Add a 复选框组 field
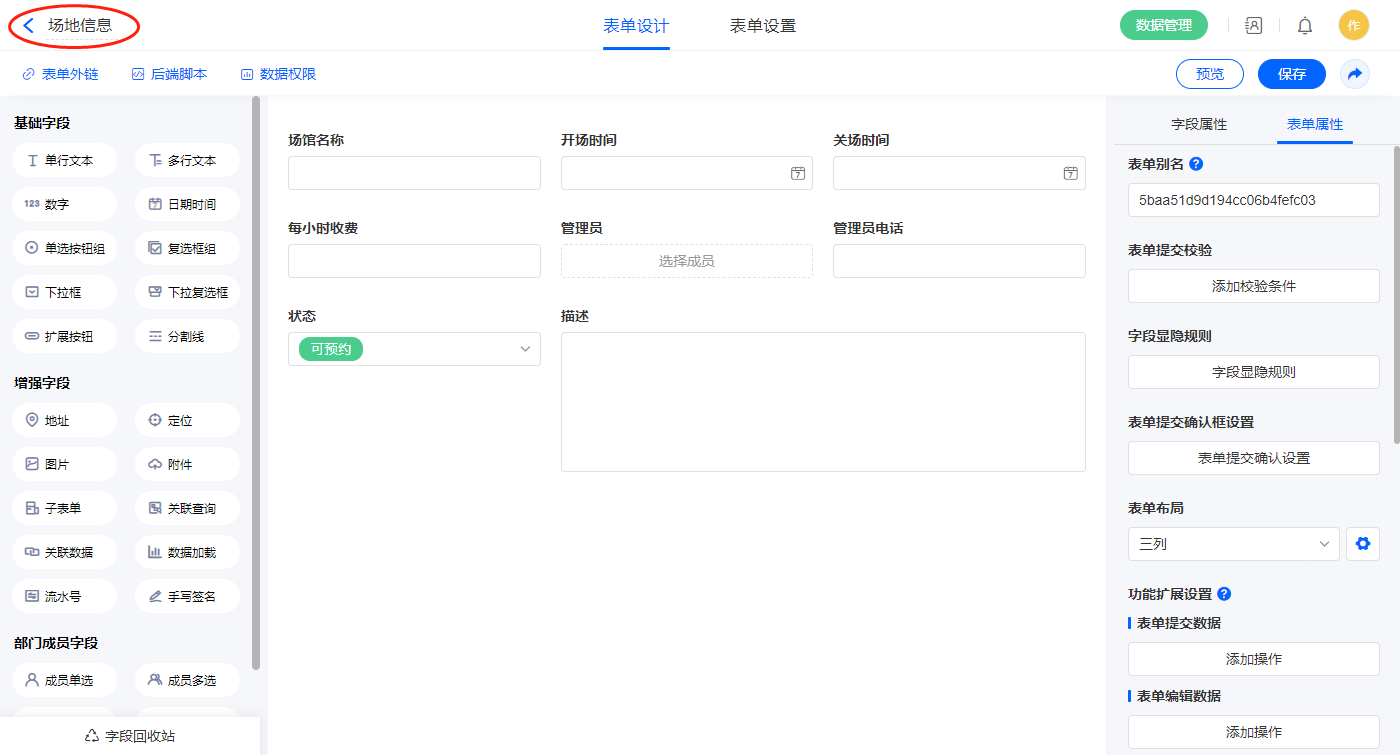Image resolution: width=1400 pixels, height=755 pixels. 187,248
